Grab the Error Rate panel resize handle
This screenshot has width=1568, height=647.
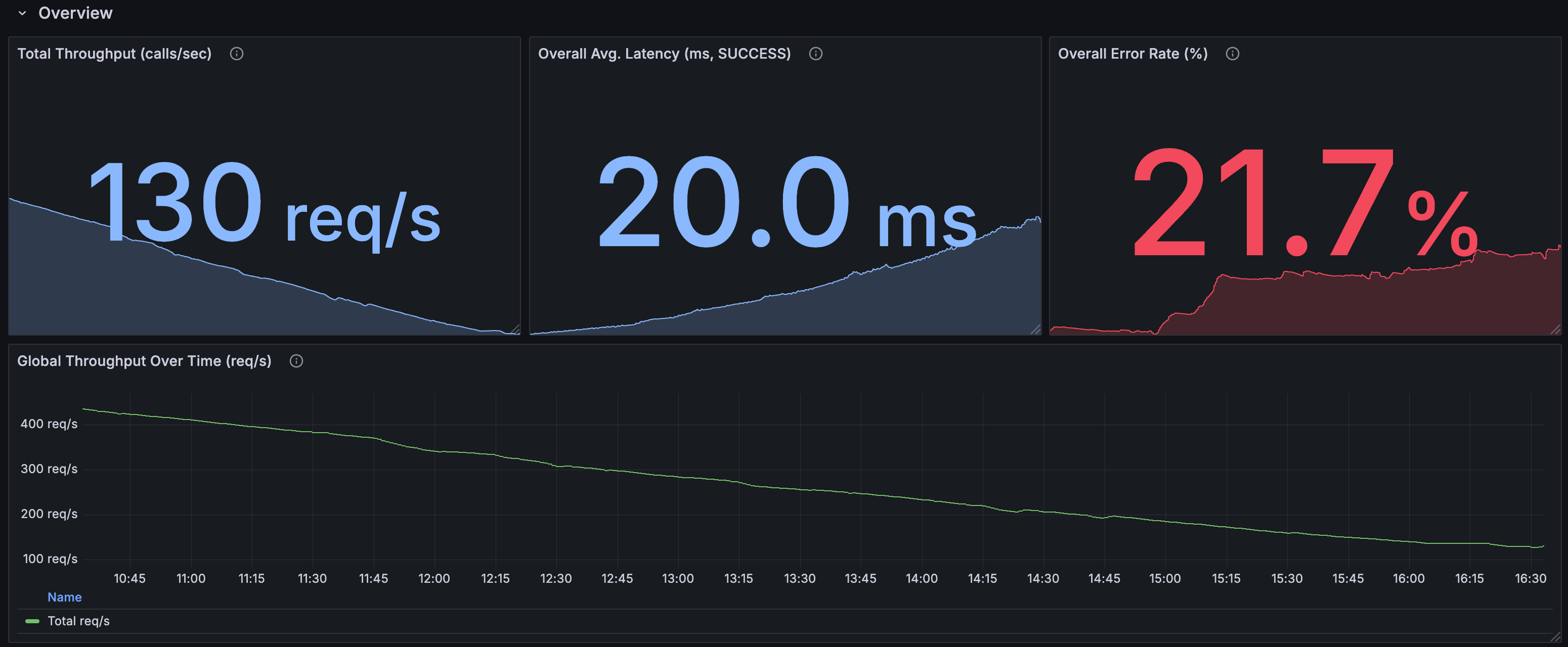[1556, 330]
